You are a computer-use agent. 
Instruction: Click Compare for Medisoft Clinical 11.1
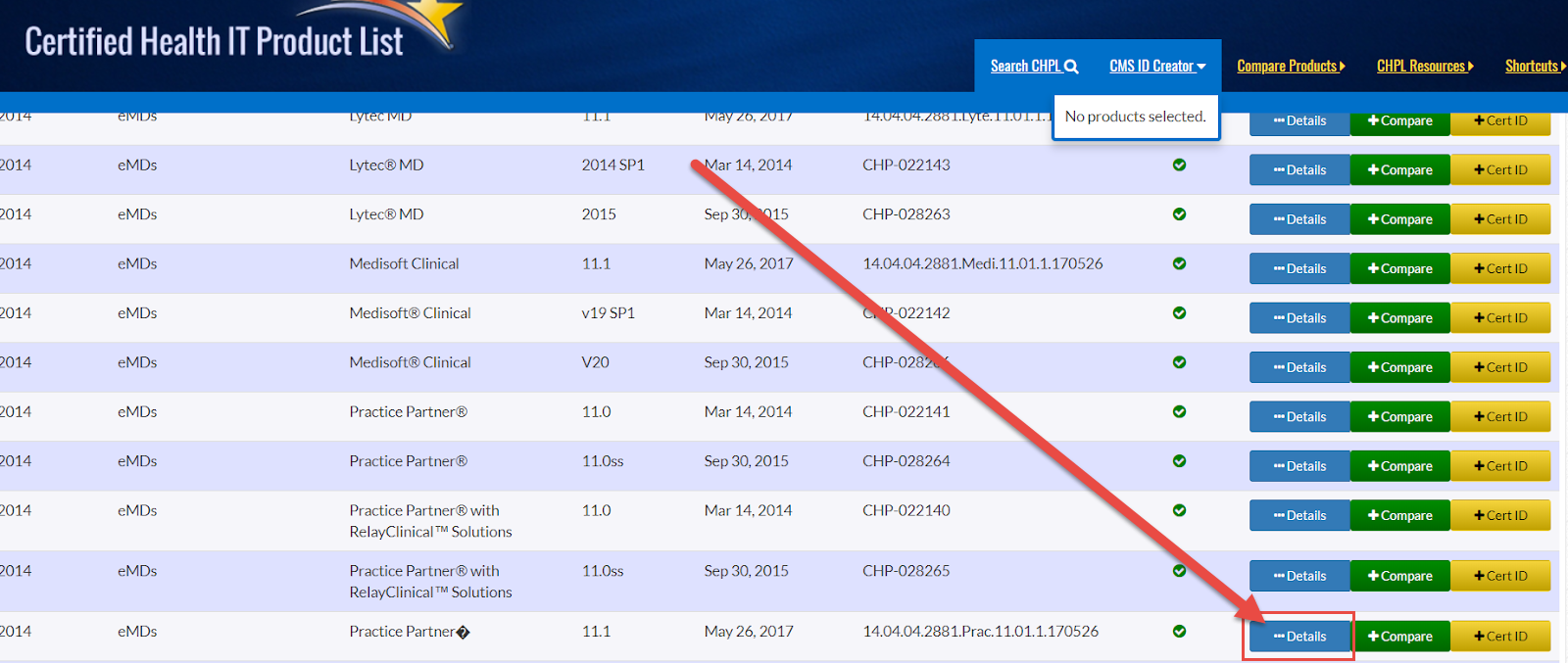1400,268
